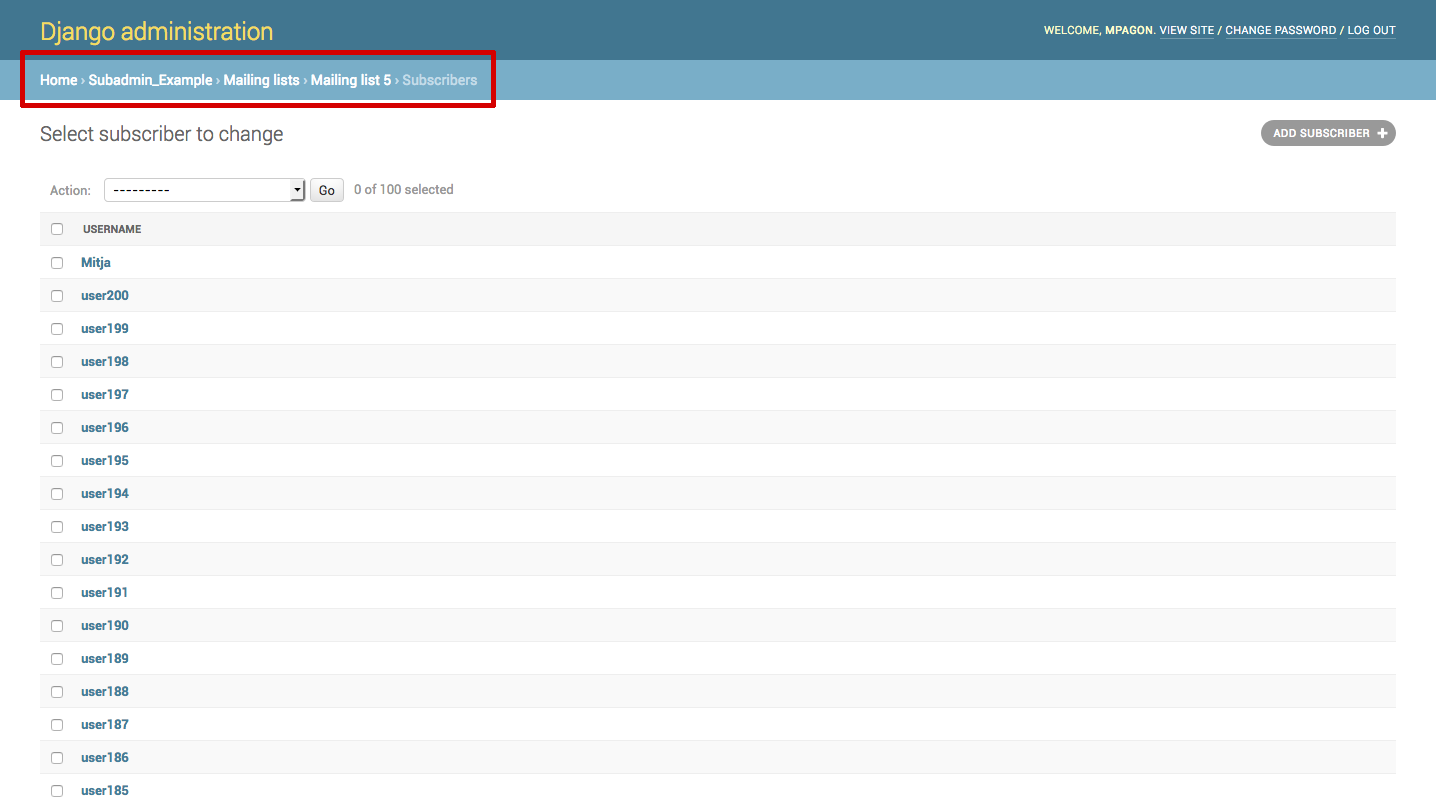Go to Home in breadcrumb
The image size is (1436, 803).
pos(58,80)
